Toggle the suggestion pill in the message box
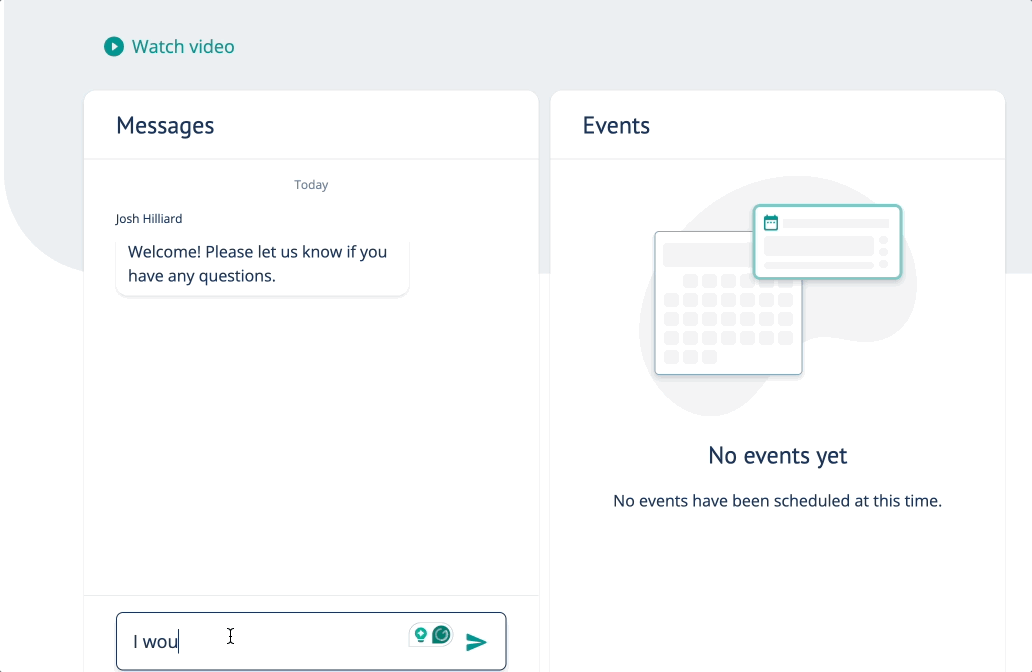Viewport: 1032px width, 672px height. pyautogui.click(x=430, y=634)
